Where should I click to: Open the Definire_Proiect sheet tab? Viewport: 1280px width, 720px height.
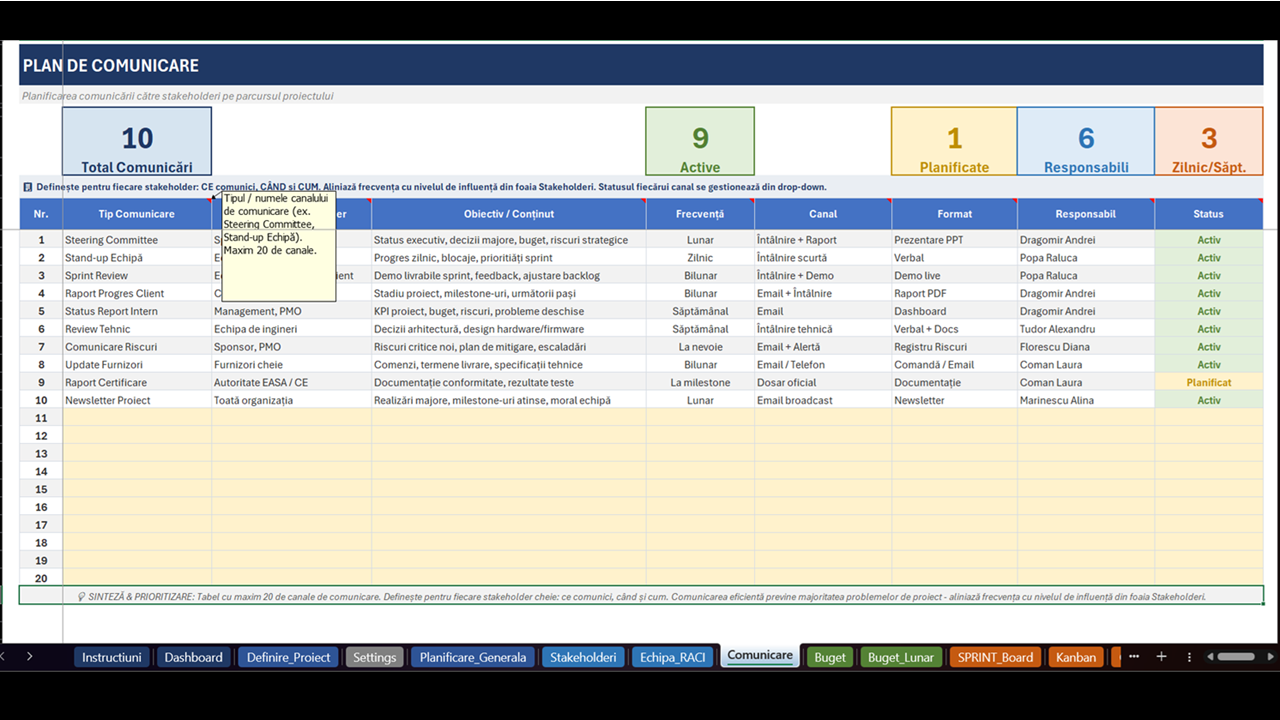point(290,657)
